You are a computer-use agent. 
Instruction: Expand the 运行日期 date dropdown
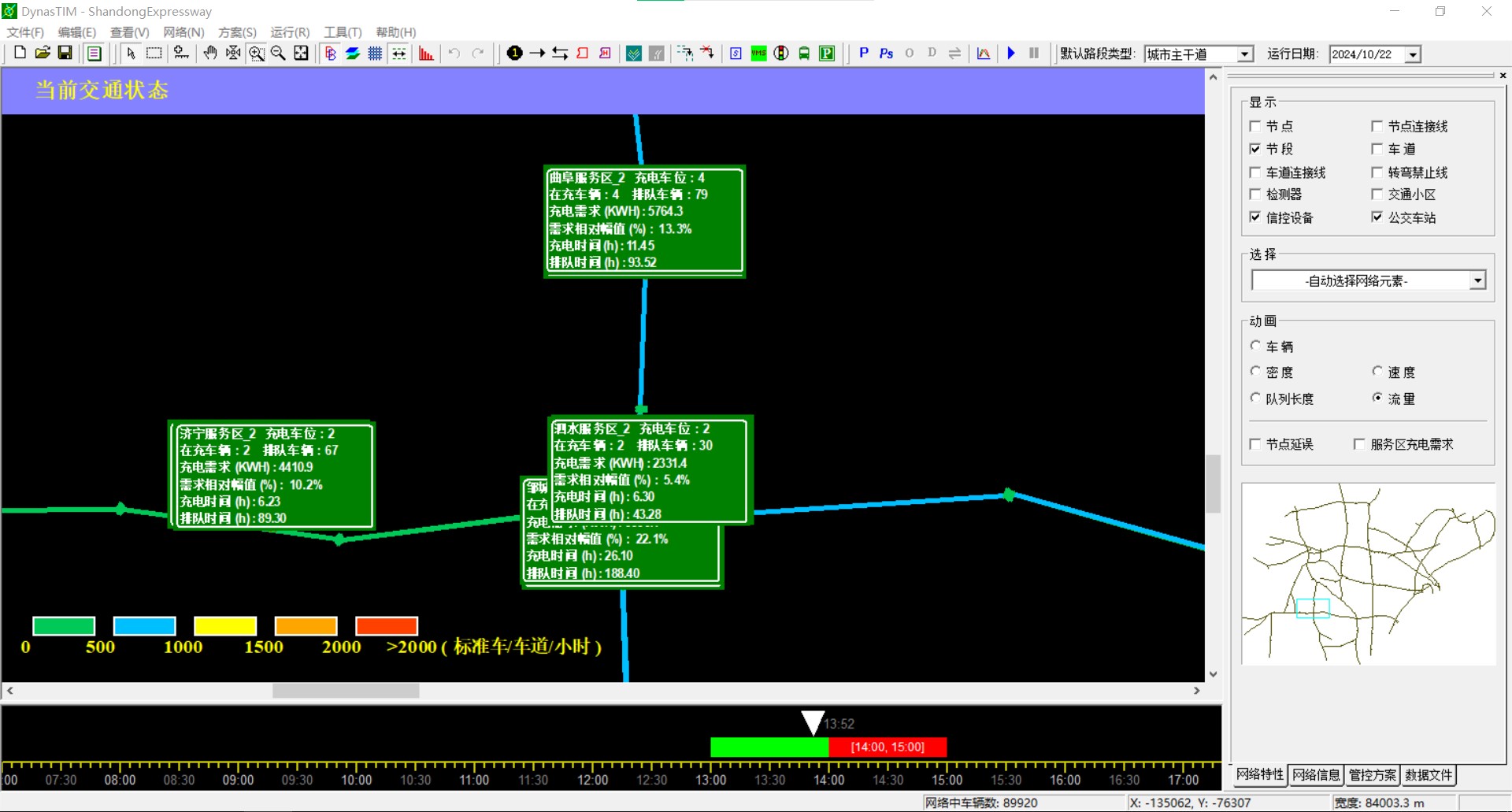coord(1413,54)
